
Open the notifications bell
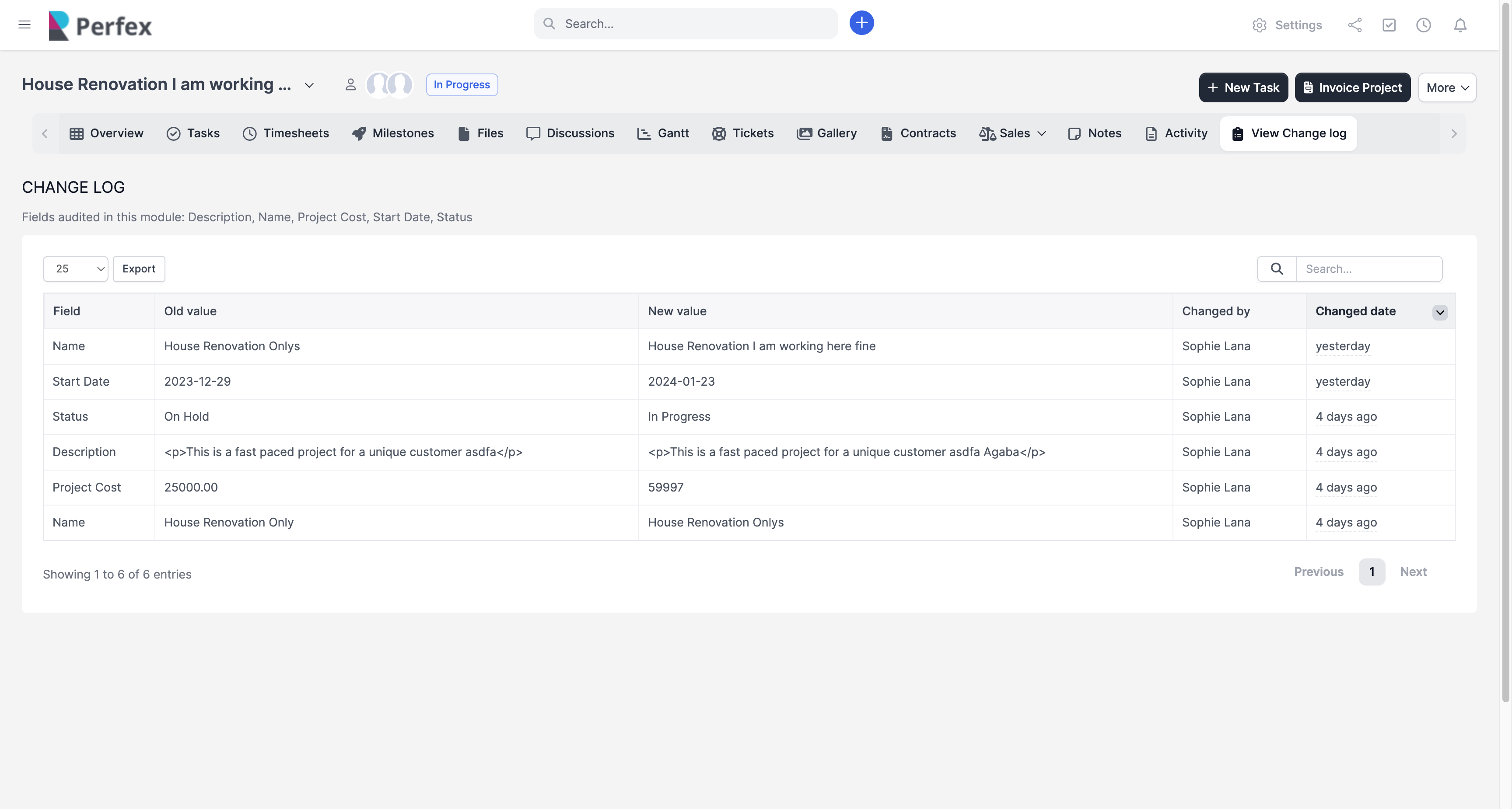[x=1460, y=25]
